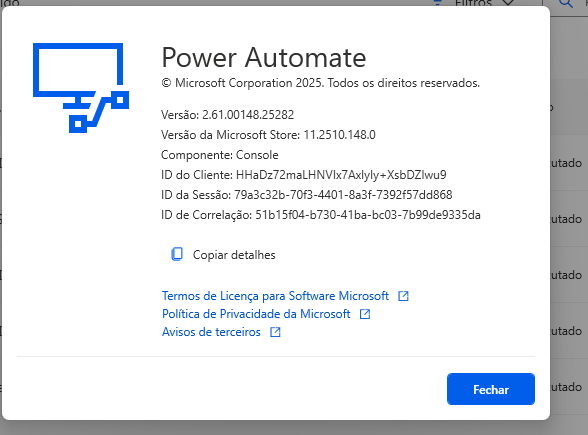Select Versão da Microsoft Store: 11.2510.148.0 text
The image size is (588, 435).
pyautogui.click(x=268, y=135)
